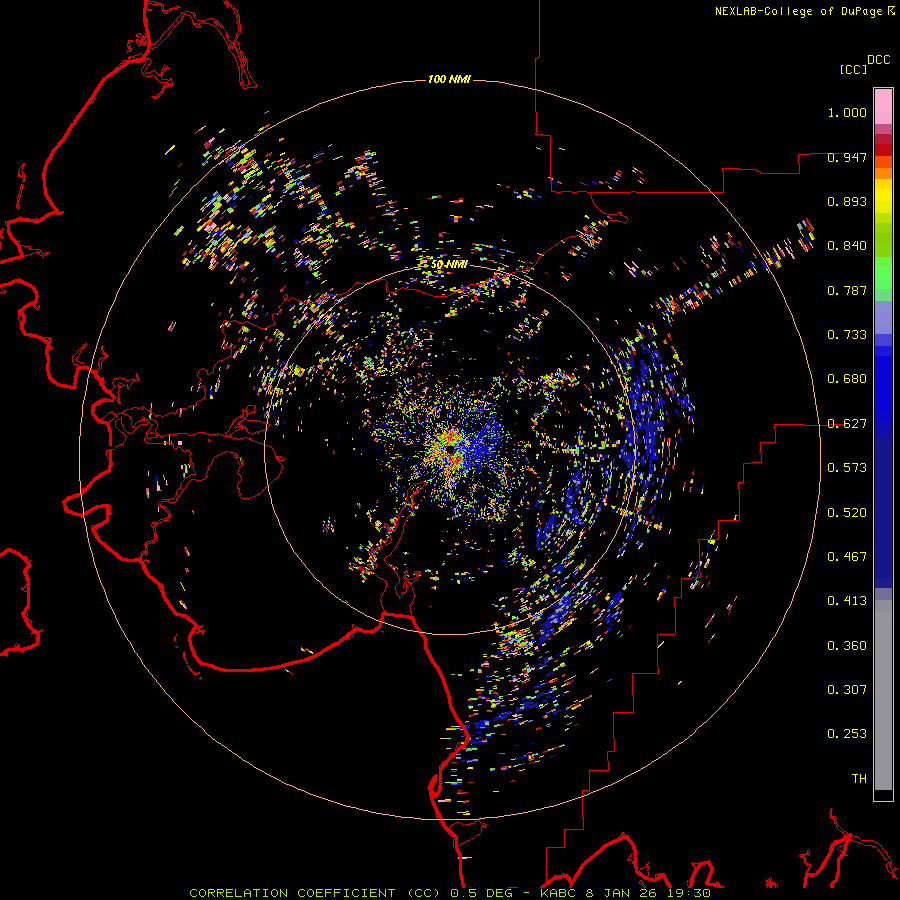Image resolution: width=900 pixels, height=900 pixels.
Task: Select the 0.413 scale value
Action: click(x=847, y=601)
